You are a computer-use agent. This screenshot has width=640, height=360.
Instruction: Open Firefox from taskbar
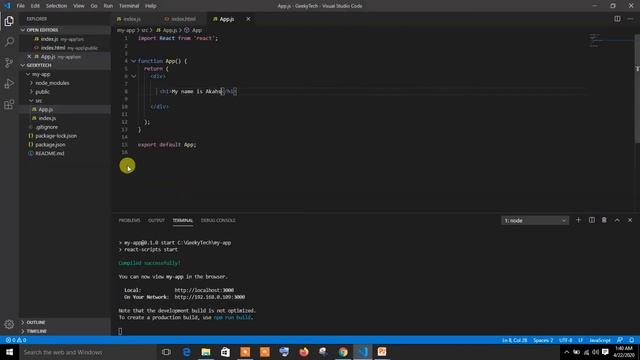click(x=304, y=352)
